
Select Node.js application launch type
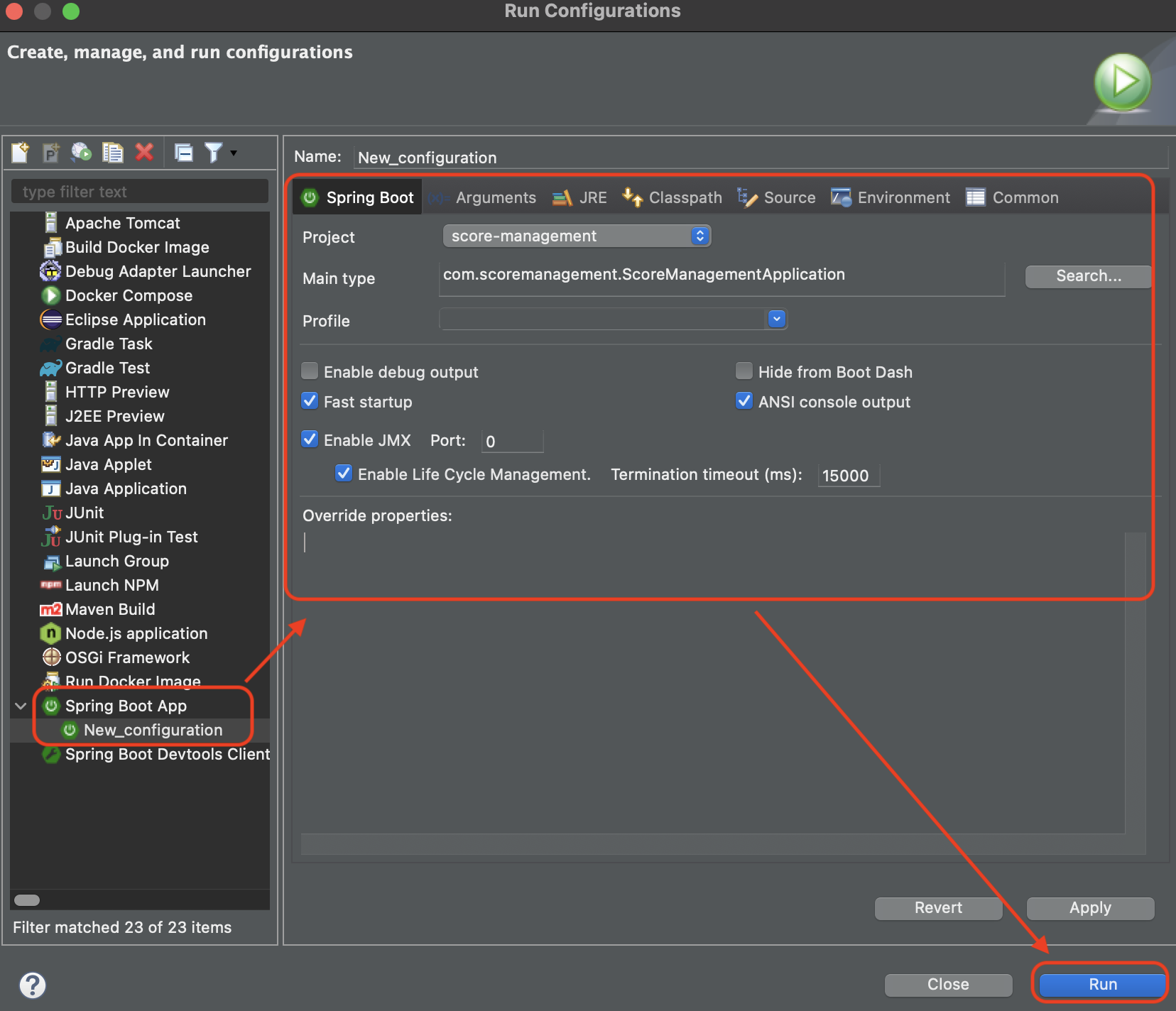136,633
